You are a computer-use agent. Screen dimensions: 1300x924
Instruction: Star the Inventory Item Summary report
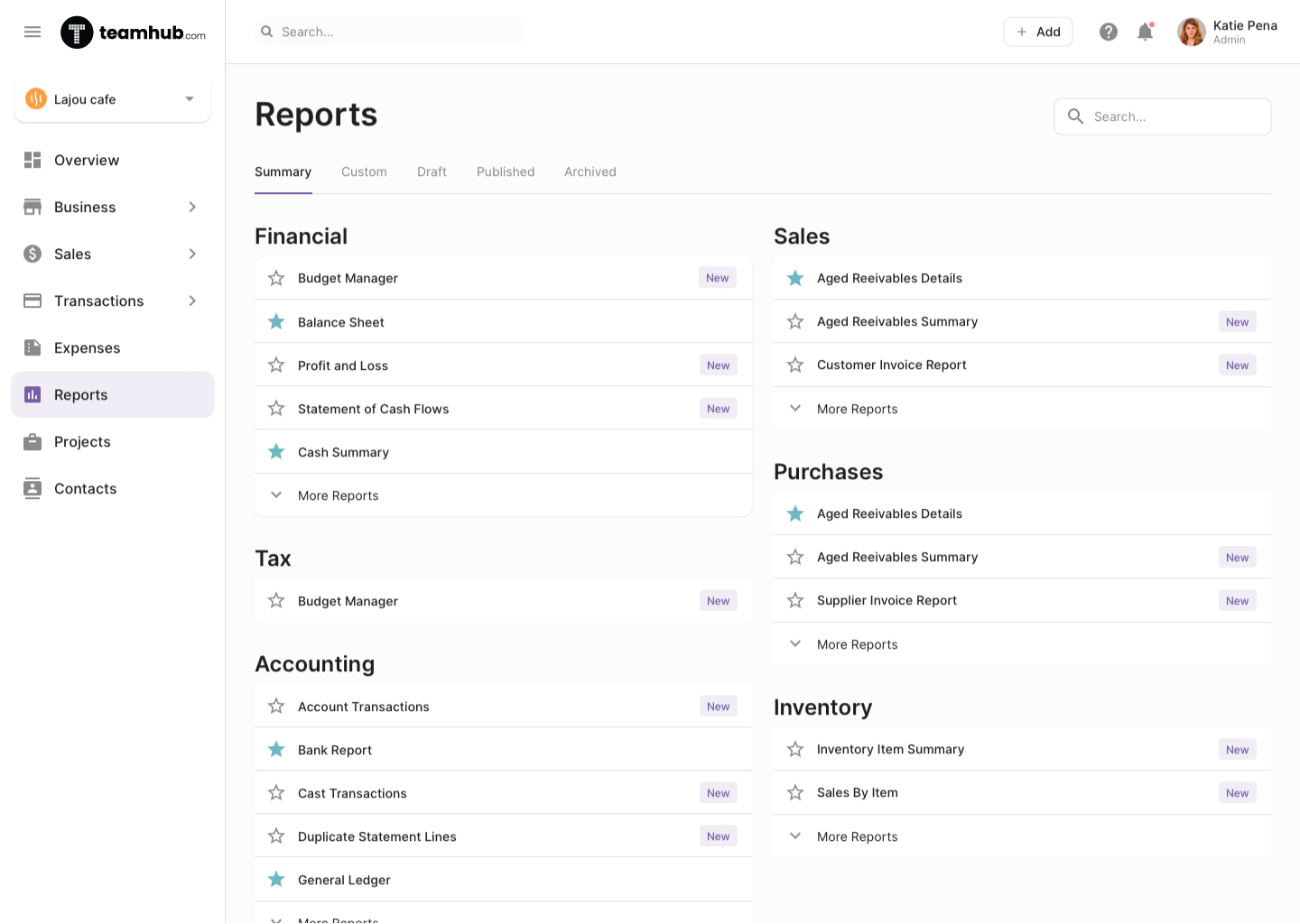(x=795, y=749)
